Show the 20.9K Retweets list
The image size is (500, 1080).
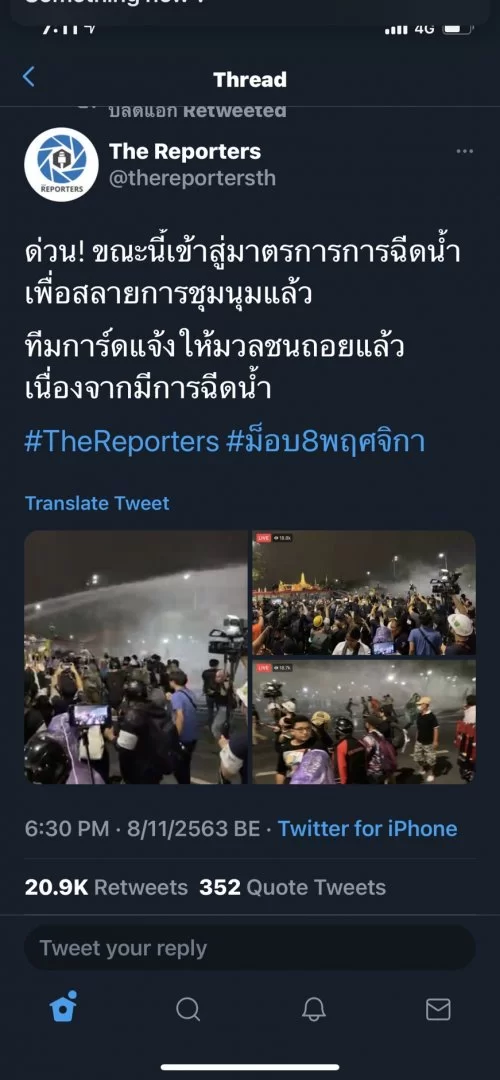click(x=106, y=887)
